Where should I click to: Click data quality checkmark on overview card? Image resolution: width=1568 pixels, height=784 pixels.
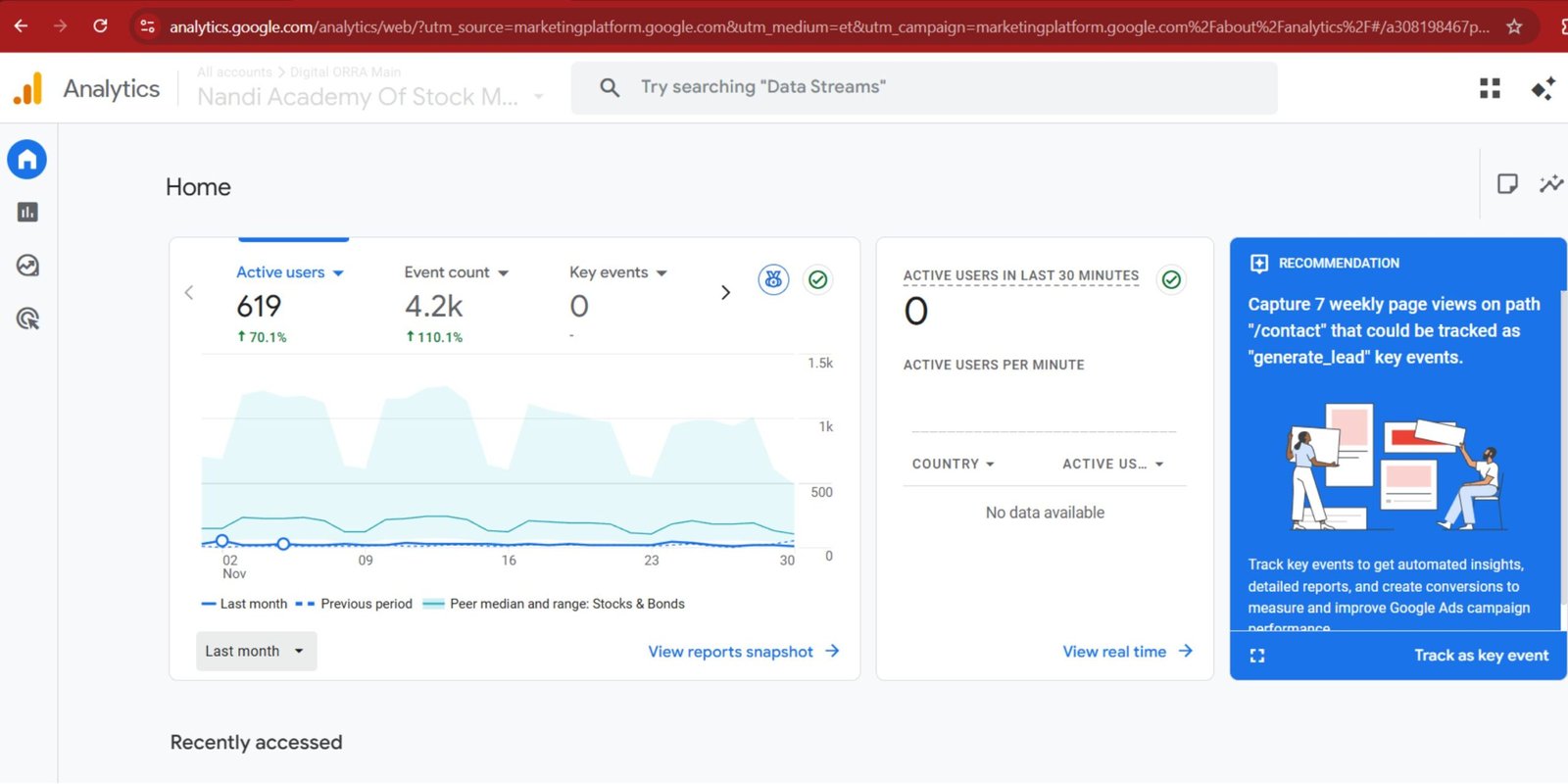point(817,280)
